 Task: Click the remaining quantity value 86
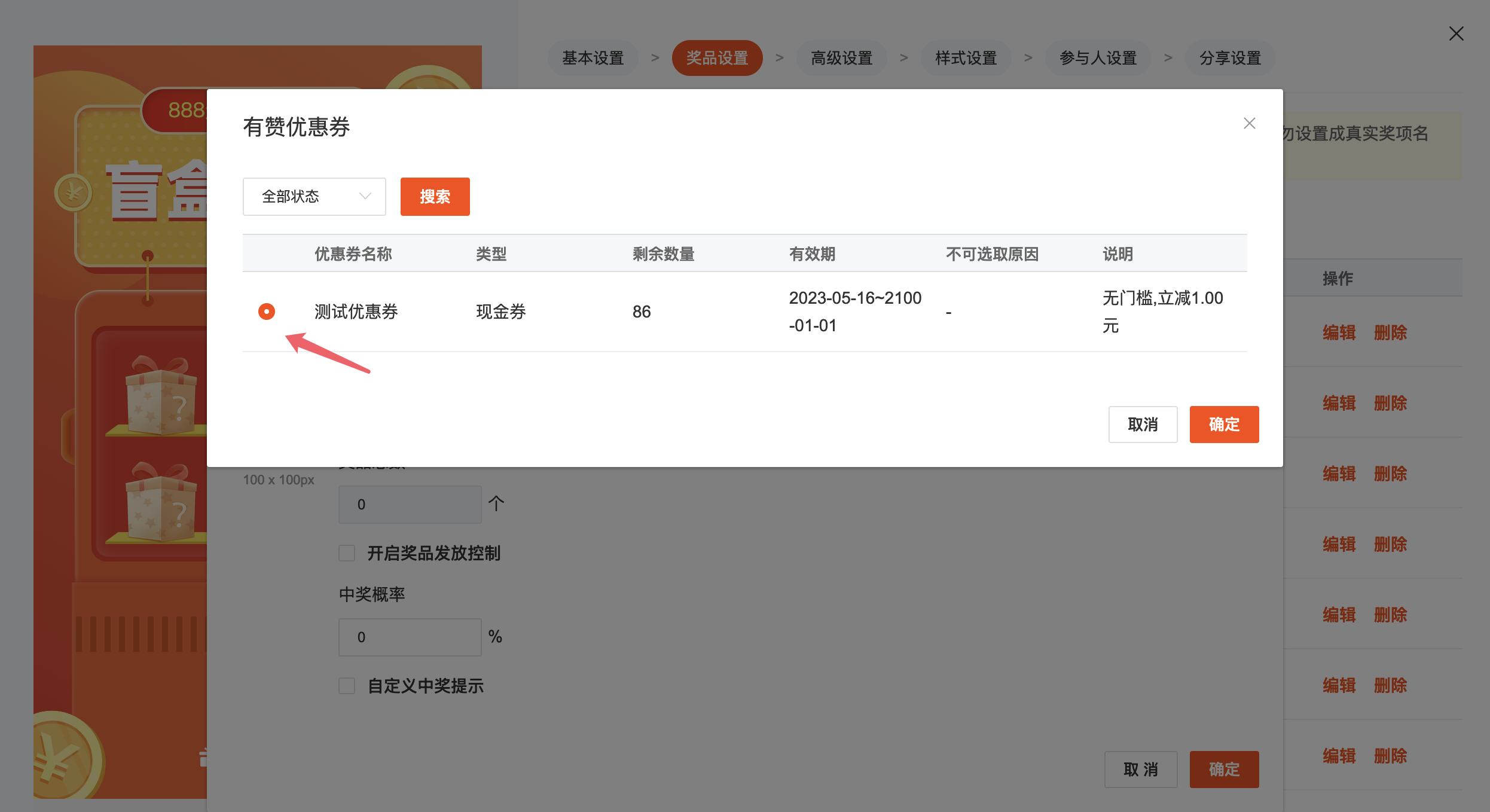point(642,312)
